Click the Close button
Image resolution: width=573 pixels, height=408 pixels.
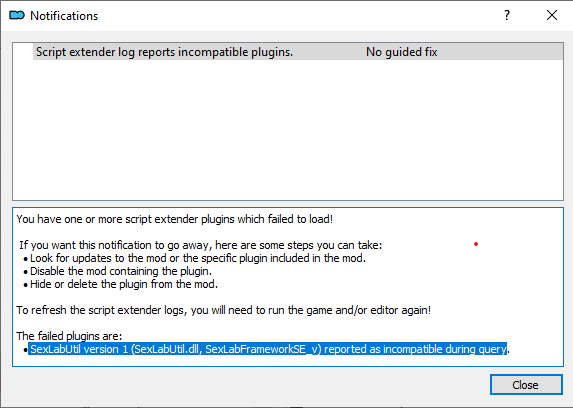(526, 385)
